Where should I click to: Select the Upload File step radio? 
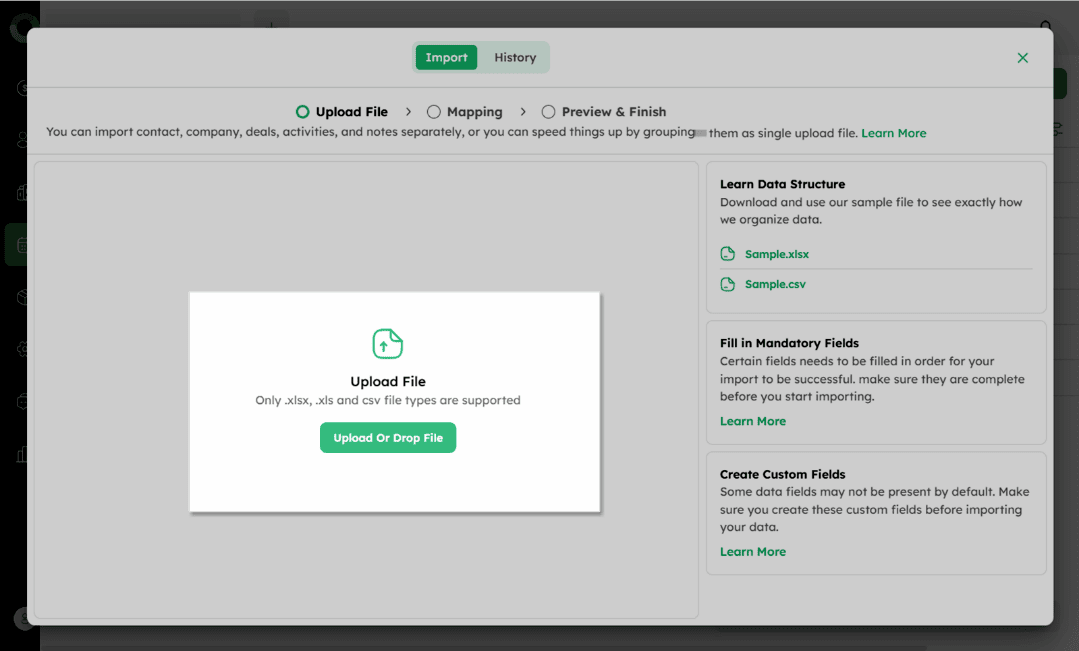pos(302,112)
